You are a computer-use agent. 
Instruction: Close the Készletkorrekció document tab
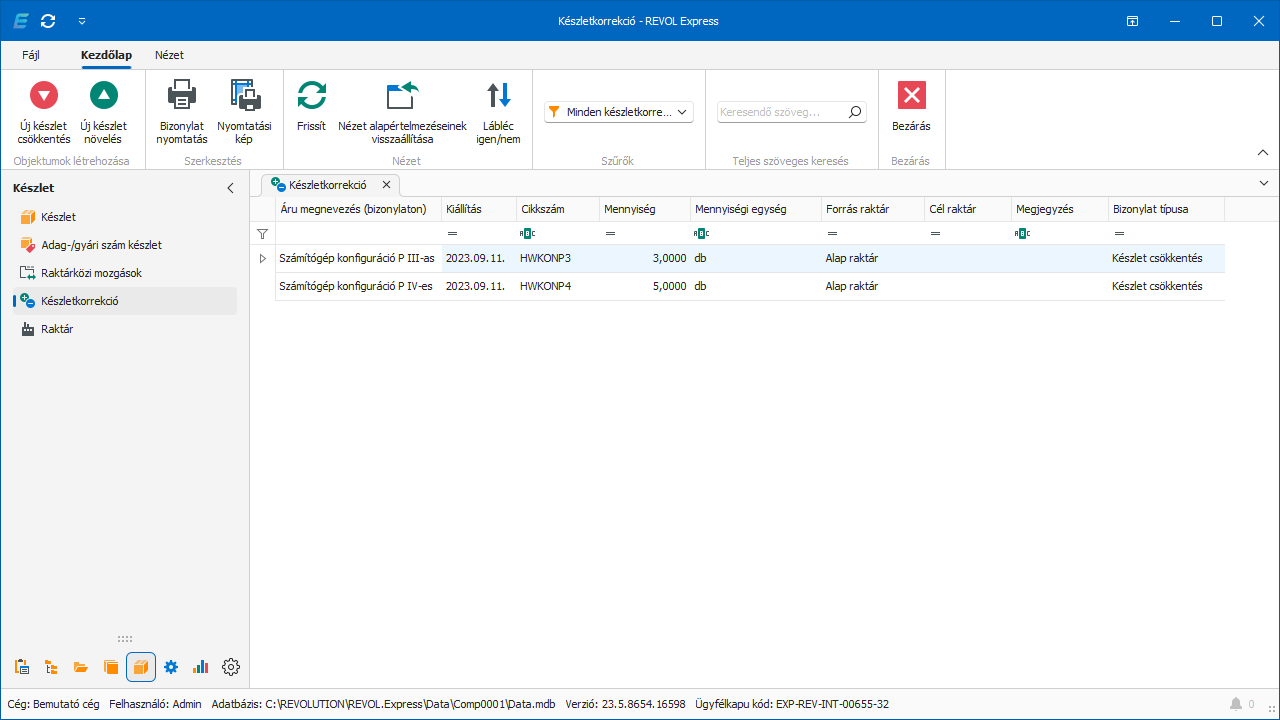pos(386,185)
